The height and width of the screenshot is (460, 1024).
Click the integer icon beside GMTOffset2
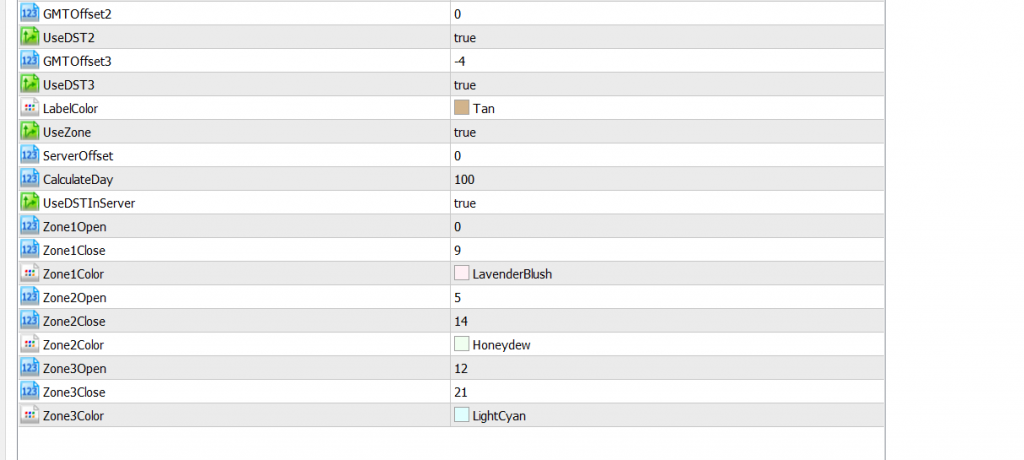pos(29,13)
